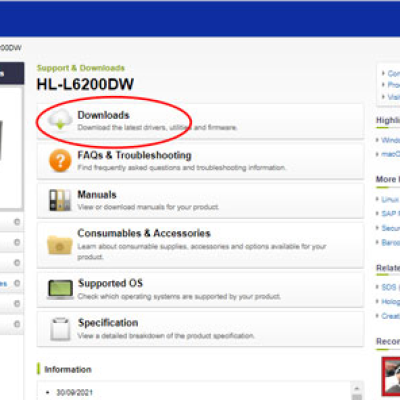Click the Manuals binders icon

pyautogui.click(x=60, y=200)
